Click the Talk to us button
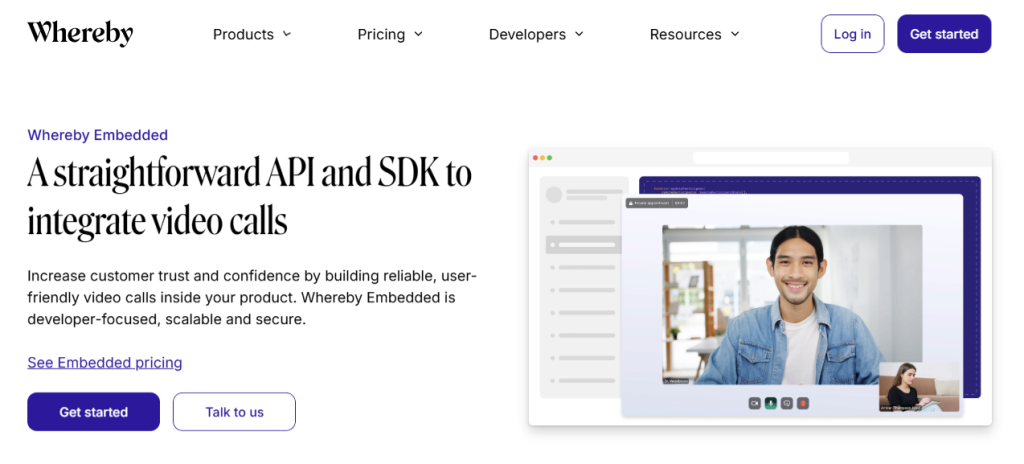This screenshot has height=464, width=1024. tap(234, 412)
